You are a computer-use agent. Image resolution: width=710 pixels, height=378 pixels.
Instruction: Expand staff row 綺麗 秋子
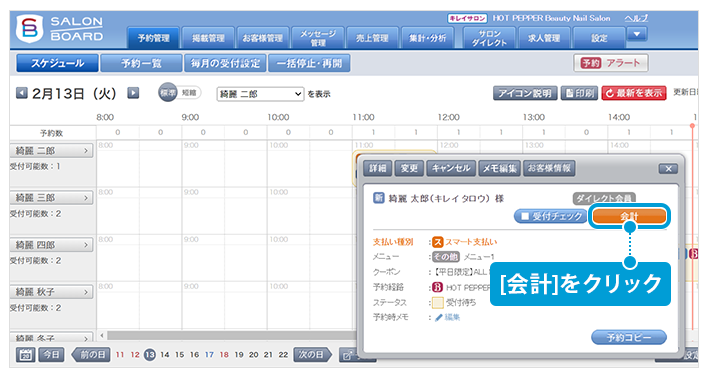[x=51, y=292]
